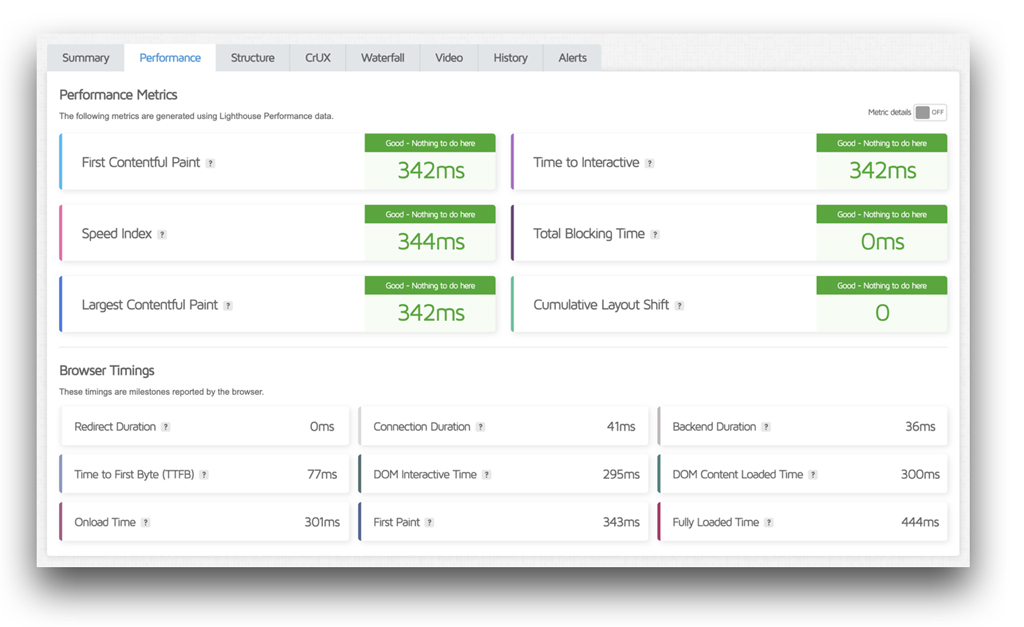The image size is (1024, 627).
Task: Click question mark beside Fully Loaded Time
Action: [x=768, y=523]
